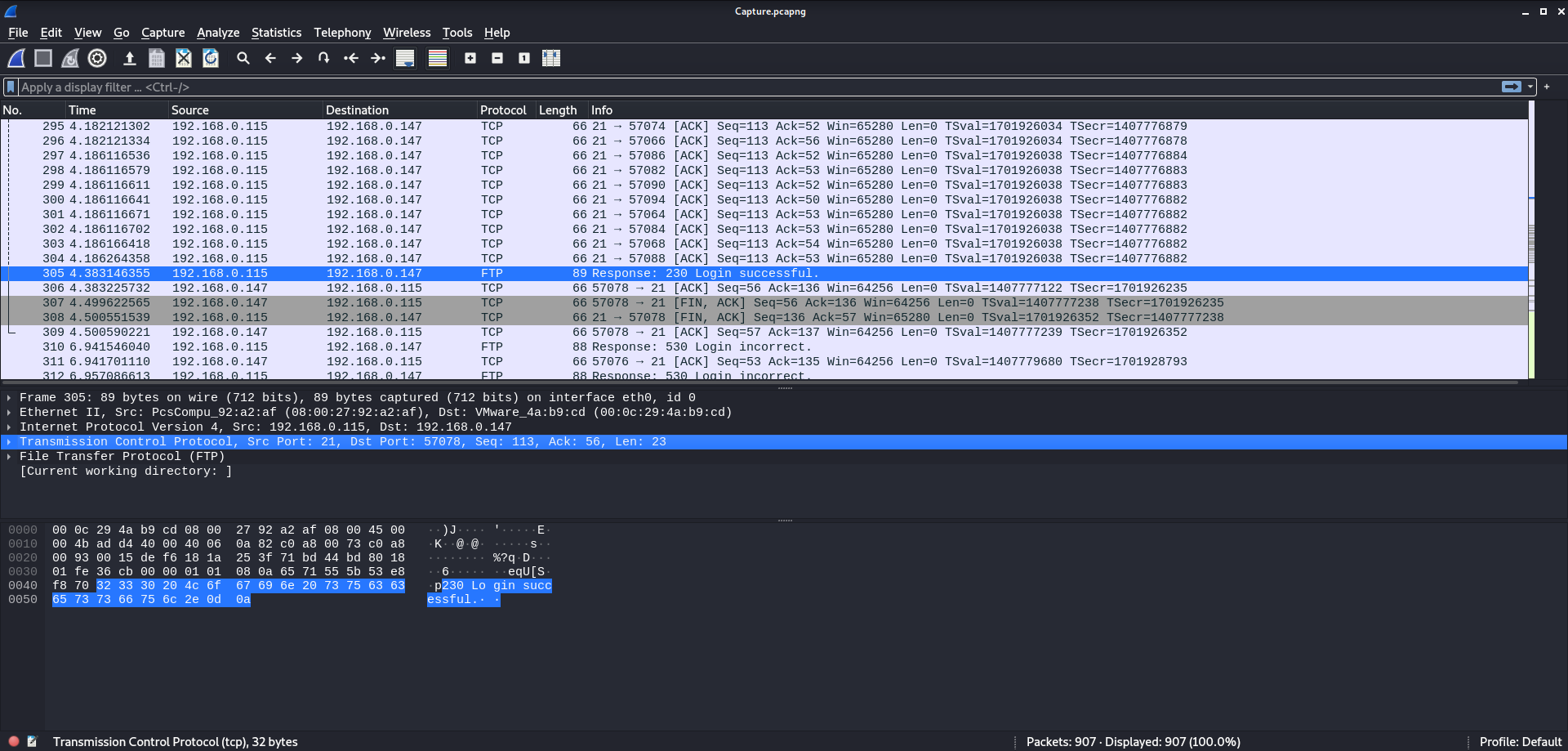Image resolution: width=1568 pixels, height=751 pixels.
Task: Sort packets by Length column header
Action: (562, 110)
